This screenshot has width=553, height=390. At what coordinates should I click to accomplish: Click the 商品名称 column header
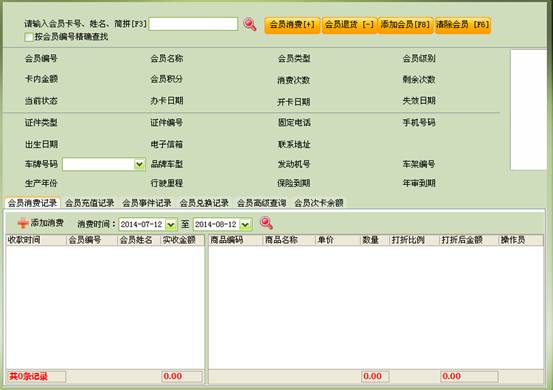(x=289, y=240)
